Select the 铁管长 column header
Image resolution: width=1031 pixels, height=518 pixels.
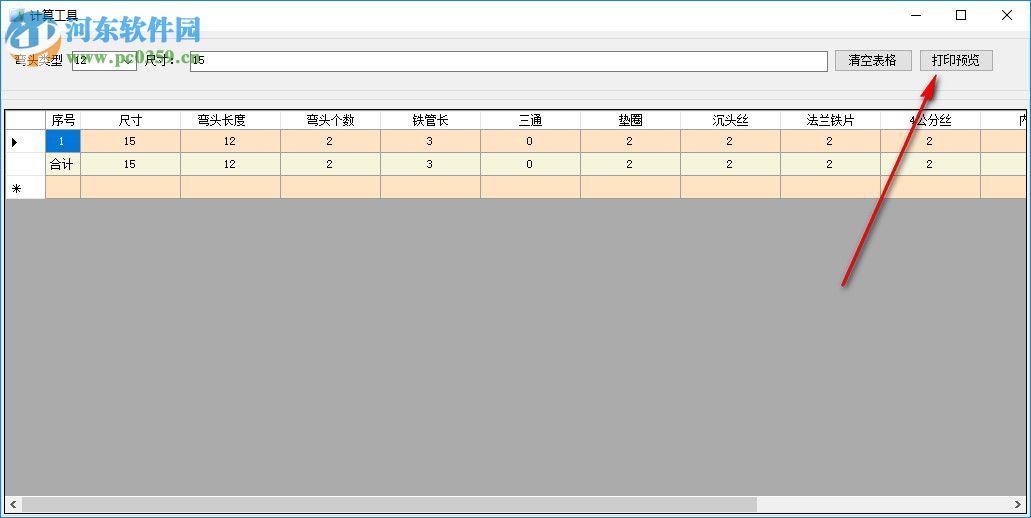tap(430, 120)
